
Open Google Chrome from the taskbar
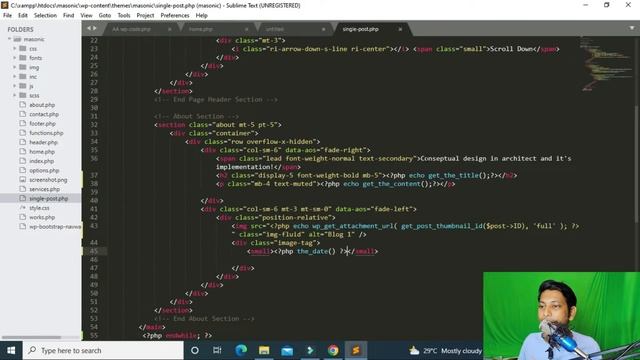333,351
